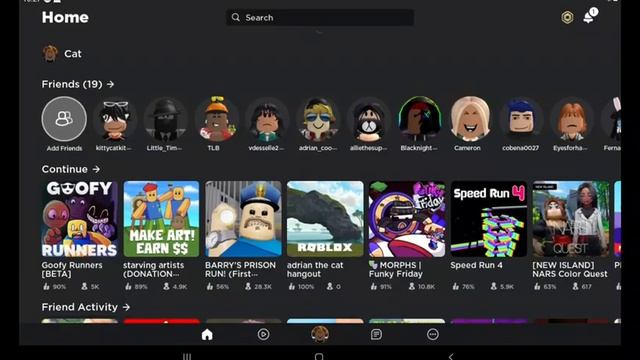Screen dimensions: 640x360
Task: Open friend Cameron avatar
Action: (470, 119)
